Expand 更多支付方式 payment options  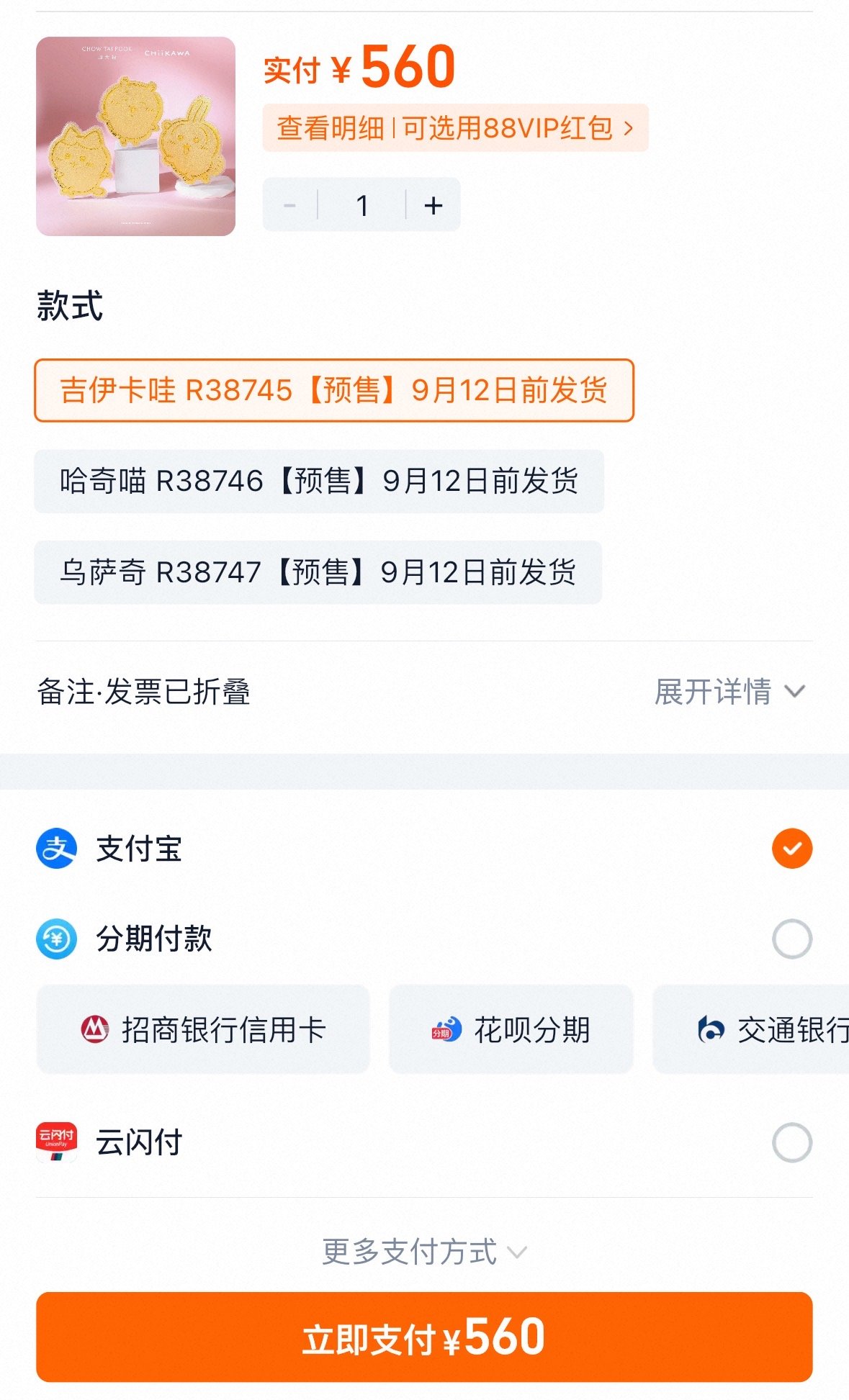[424, 1252]
